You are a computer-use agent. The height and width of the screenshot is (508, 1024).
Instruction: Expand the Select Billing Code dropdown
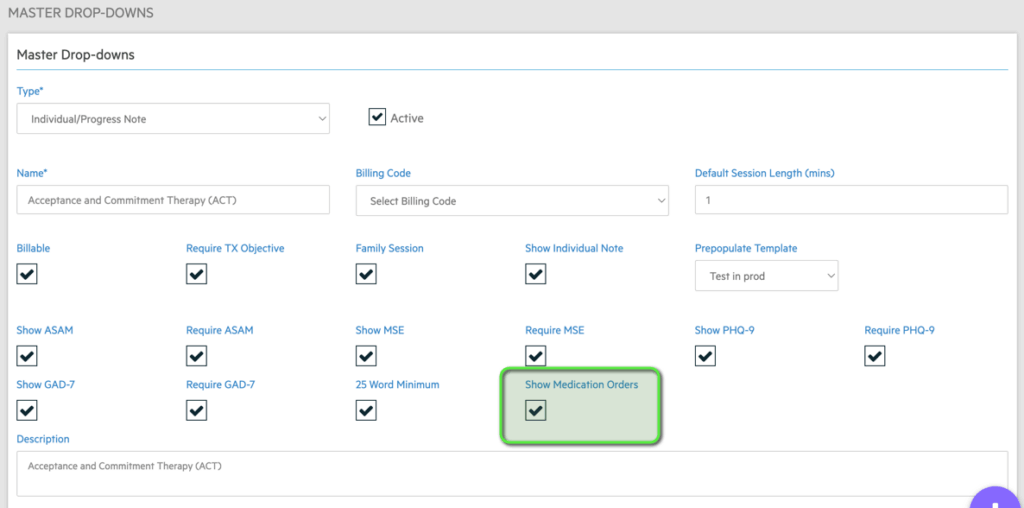(x=512, y=200)
